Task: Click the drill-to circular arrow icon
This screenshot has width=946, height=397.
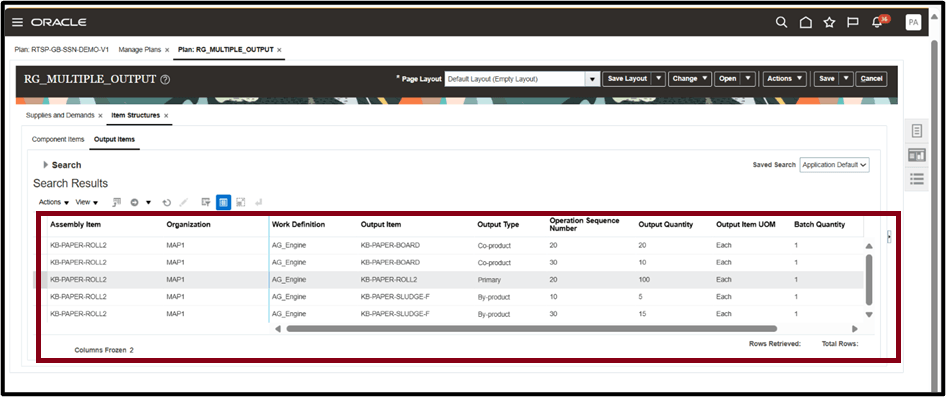Action: click(135, 203)
